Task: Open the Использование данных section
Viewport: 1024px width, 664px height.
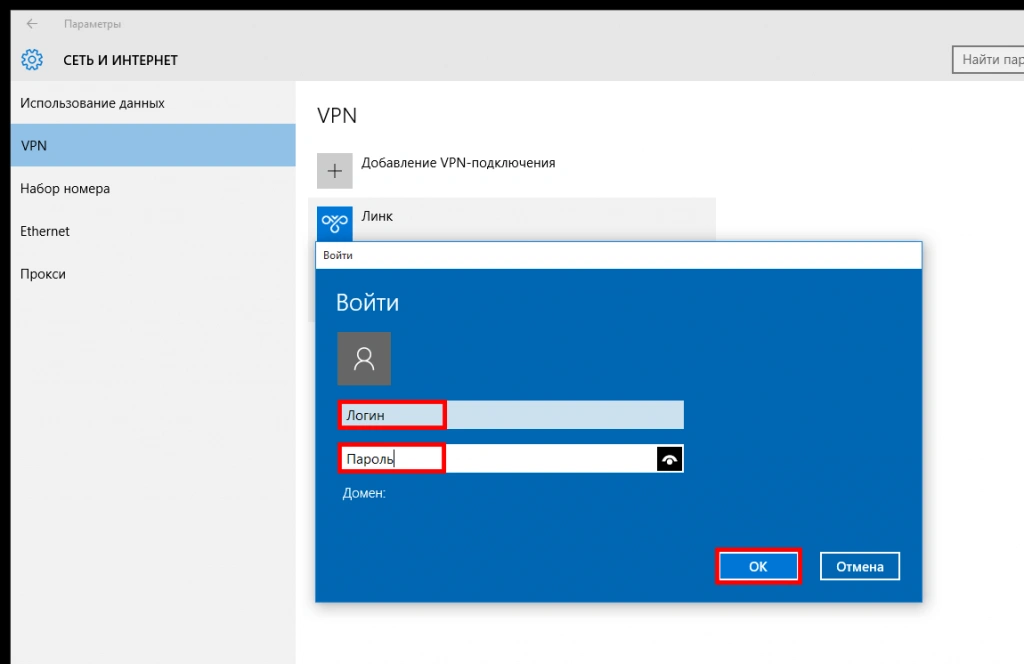Action: pos(93,103)
